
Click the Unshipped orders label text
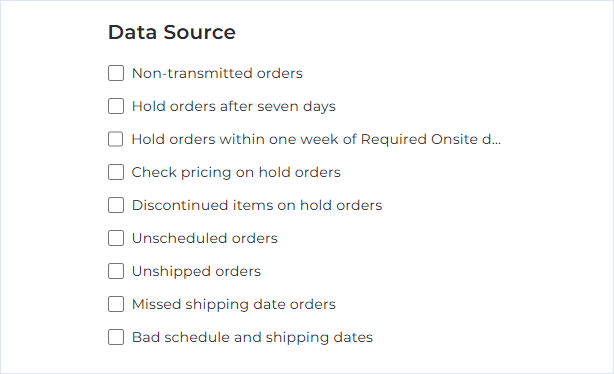pos(196,271)
